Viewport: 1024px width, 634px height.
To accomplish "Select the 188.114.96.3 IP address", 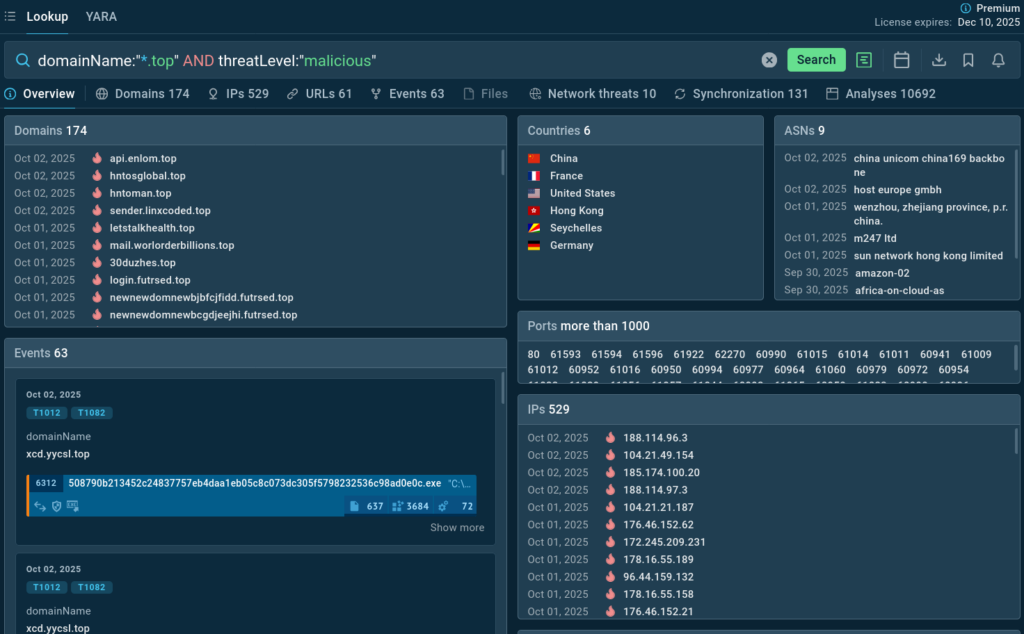I will click(x=655, y=438).
